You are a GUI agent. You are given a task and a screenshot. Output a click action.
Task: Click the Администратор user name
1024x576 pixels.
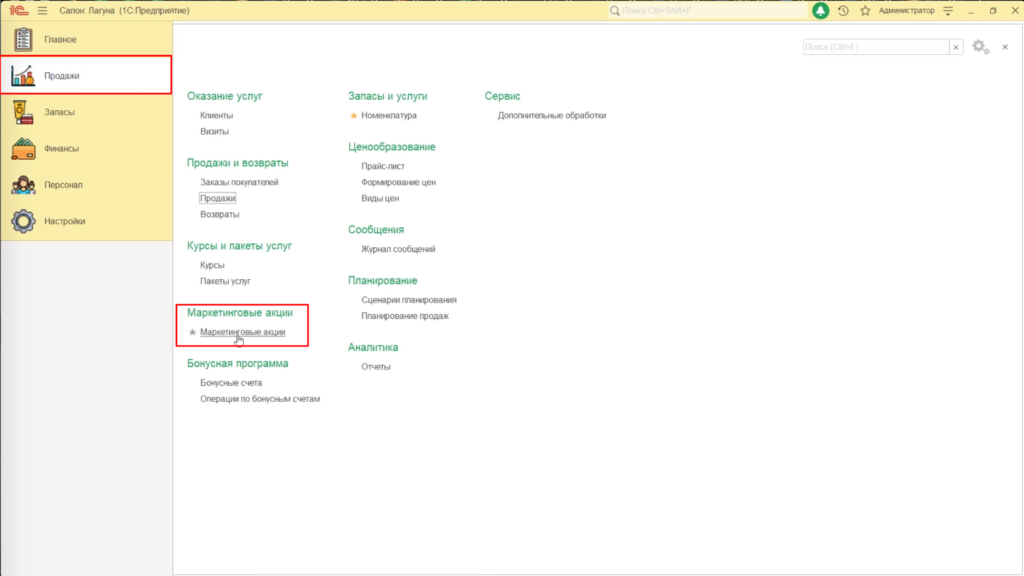point(906,10)
